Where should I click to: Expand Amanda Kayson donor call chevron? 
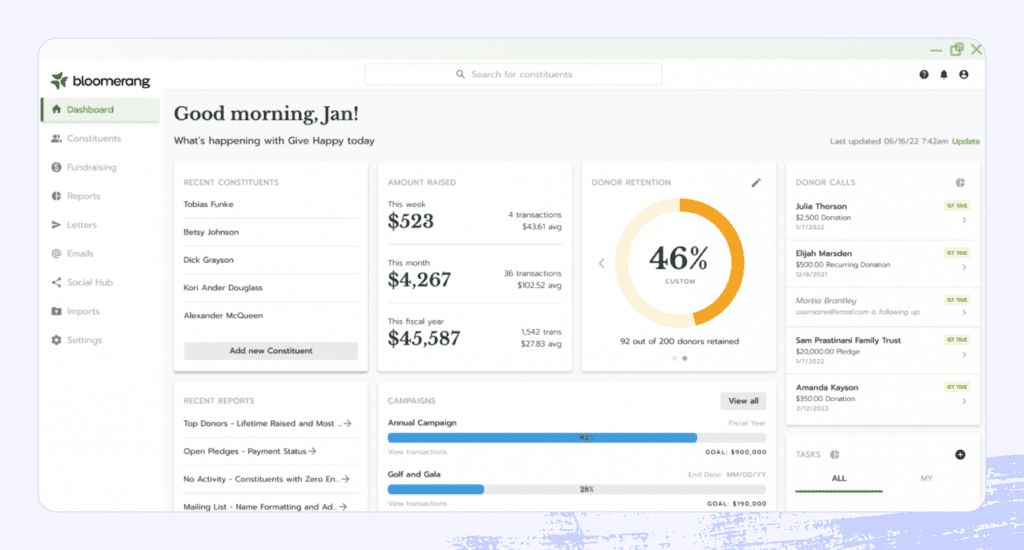pyautogui.click(x=964, y=401)
